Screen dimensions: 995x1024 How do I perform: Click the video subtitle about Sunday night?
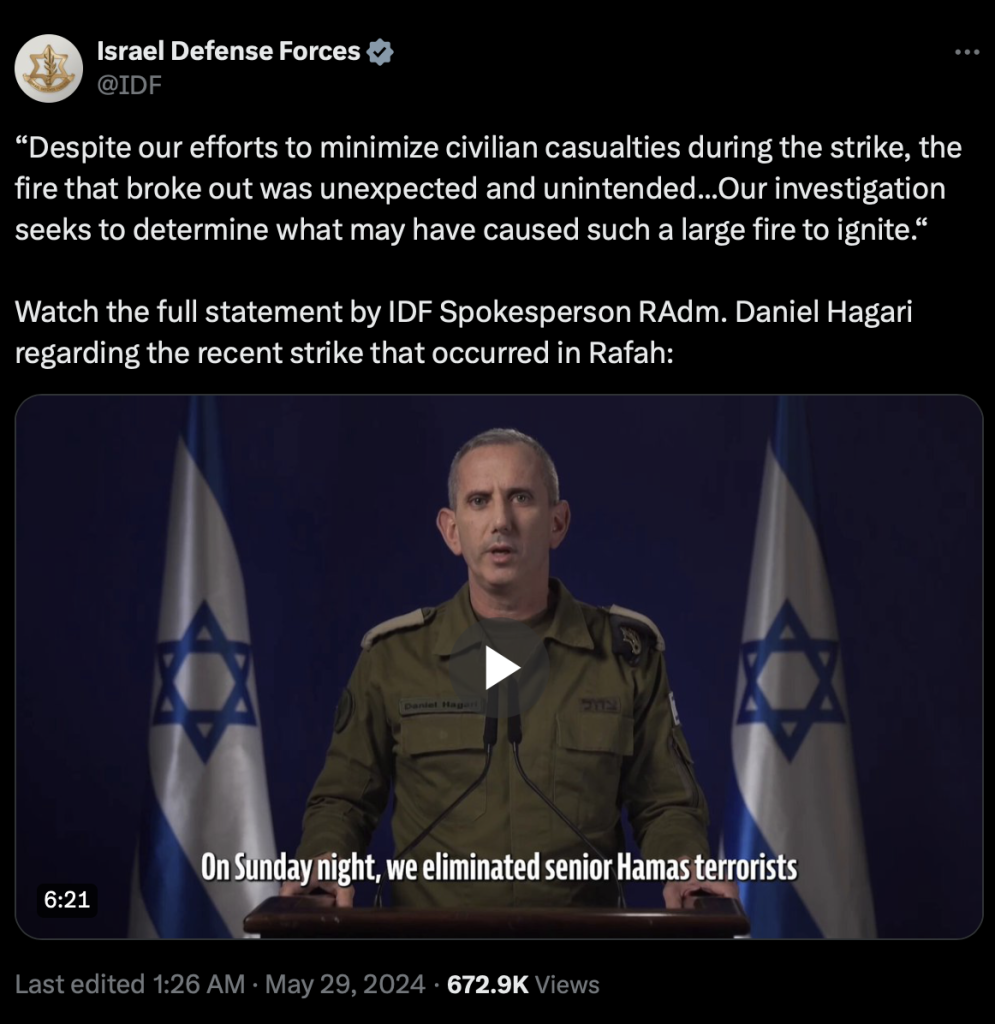(499, 867)
